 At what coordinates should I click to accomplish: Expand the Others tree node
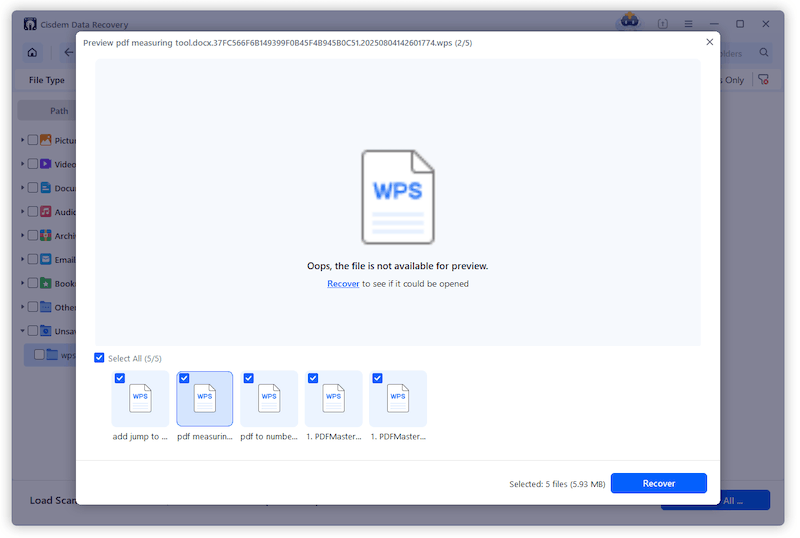(22, 307)
